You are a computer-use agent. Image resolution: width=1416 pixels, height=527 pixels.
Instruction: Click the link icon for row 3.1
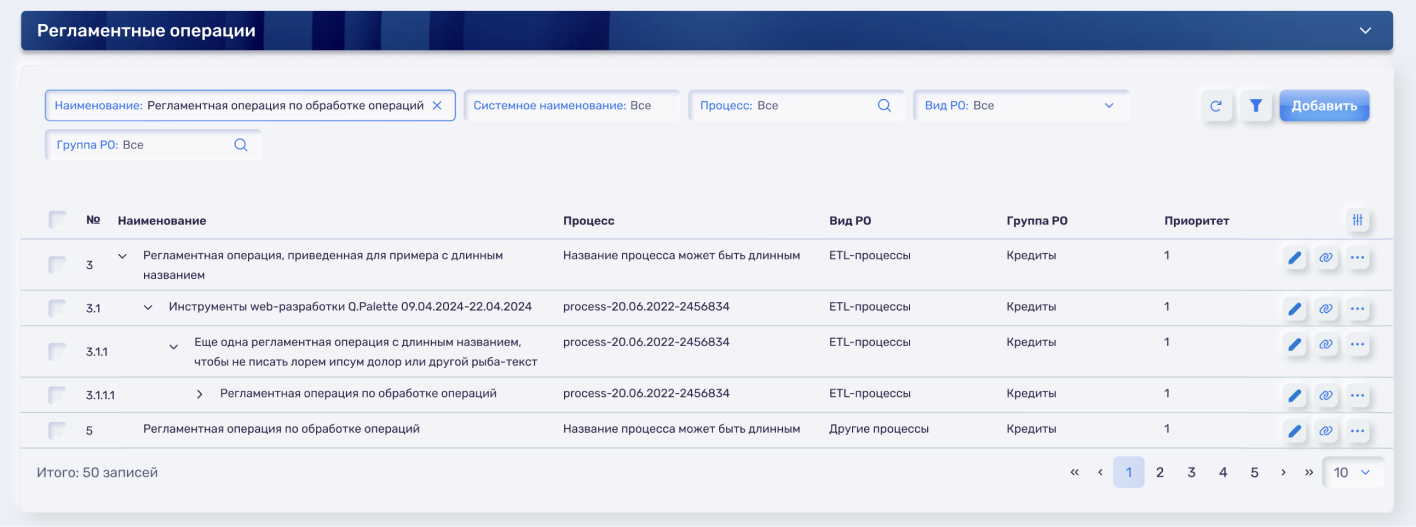pos(1326,309)
